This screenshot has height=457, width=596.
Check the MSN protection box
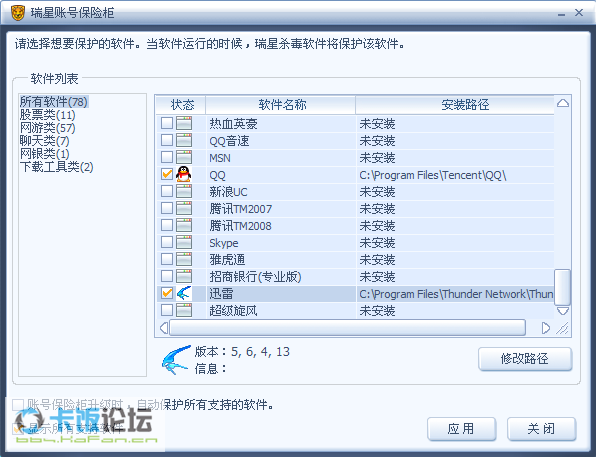pyautogui.click(x=167, y=157)
